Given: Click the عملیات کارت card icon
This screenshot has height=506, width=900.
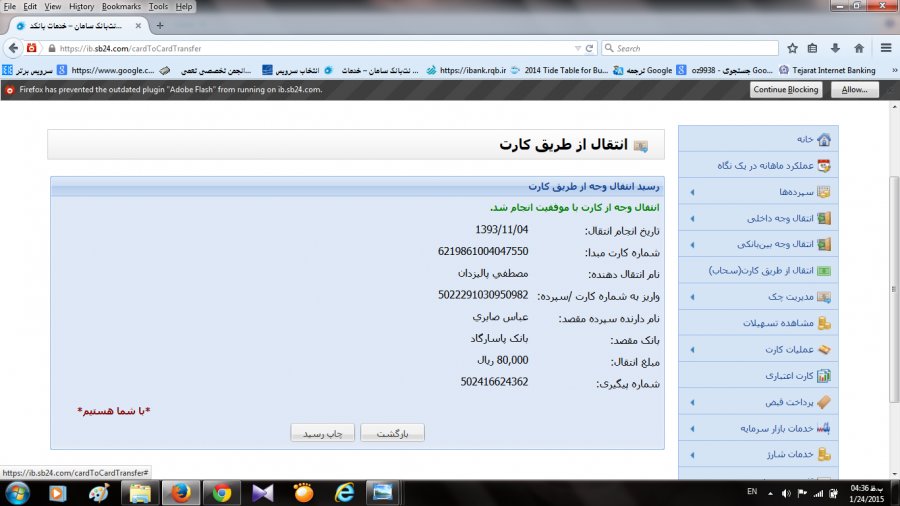Looking at the screenshot, I should click(x=824, y=349).
